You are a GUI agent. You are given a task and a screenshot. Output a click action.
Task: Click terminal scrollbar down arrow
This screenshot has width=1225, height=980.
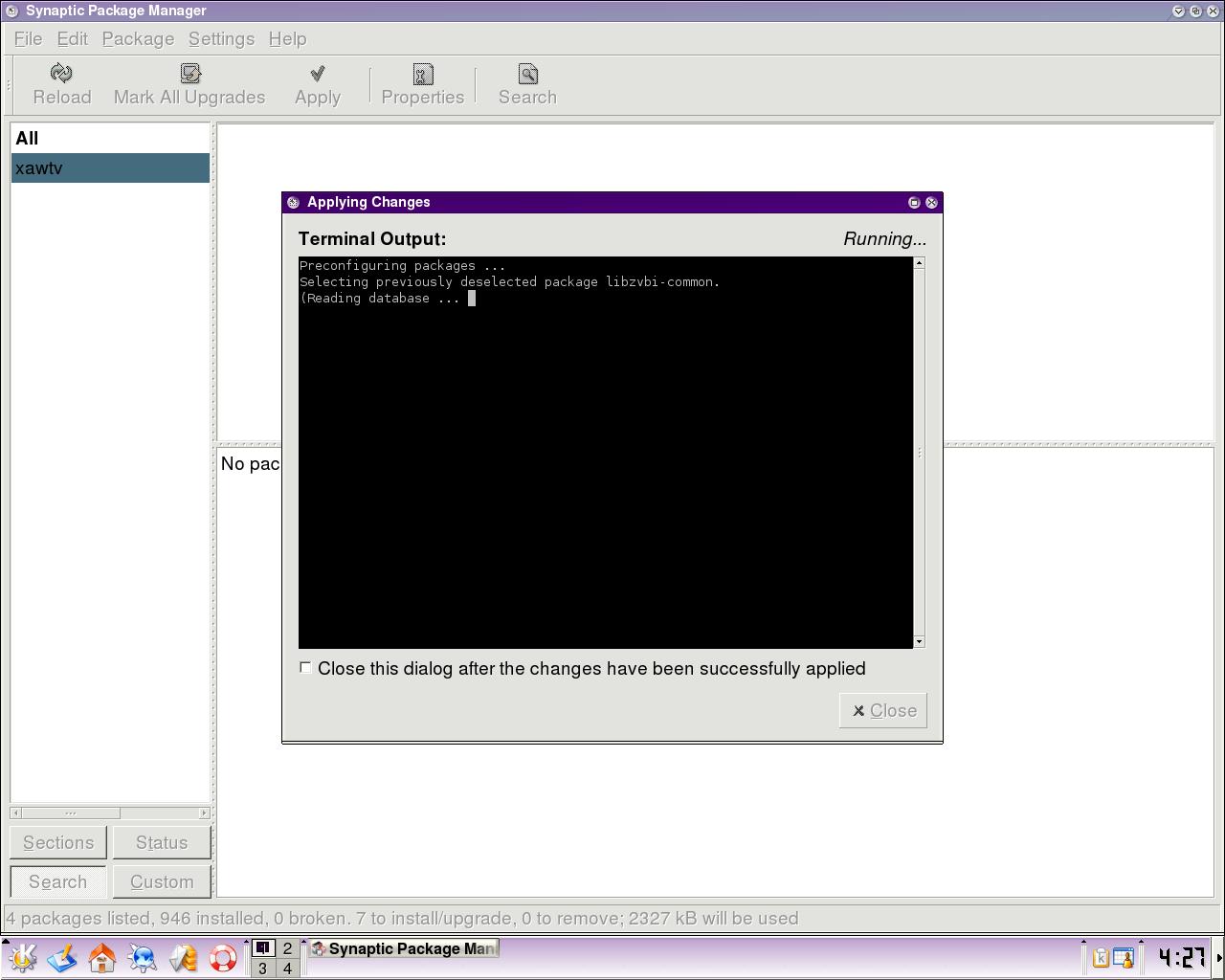[919, 641]
